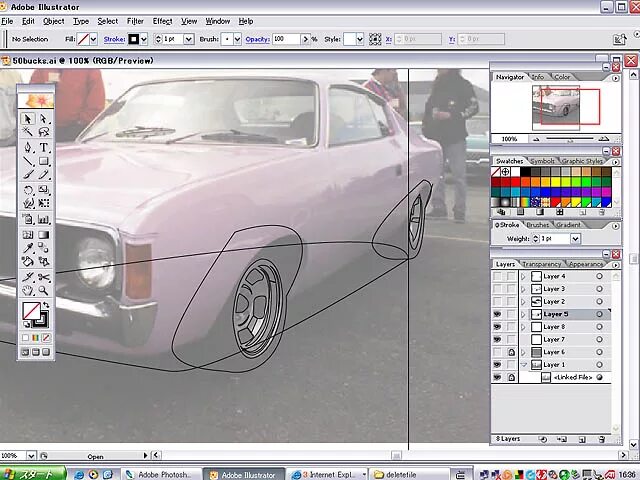The height and width of the screenshot is (480, 640).
Task: Open the Object menu
Action: tap(53, 21)
